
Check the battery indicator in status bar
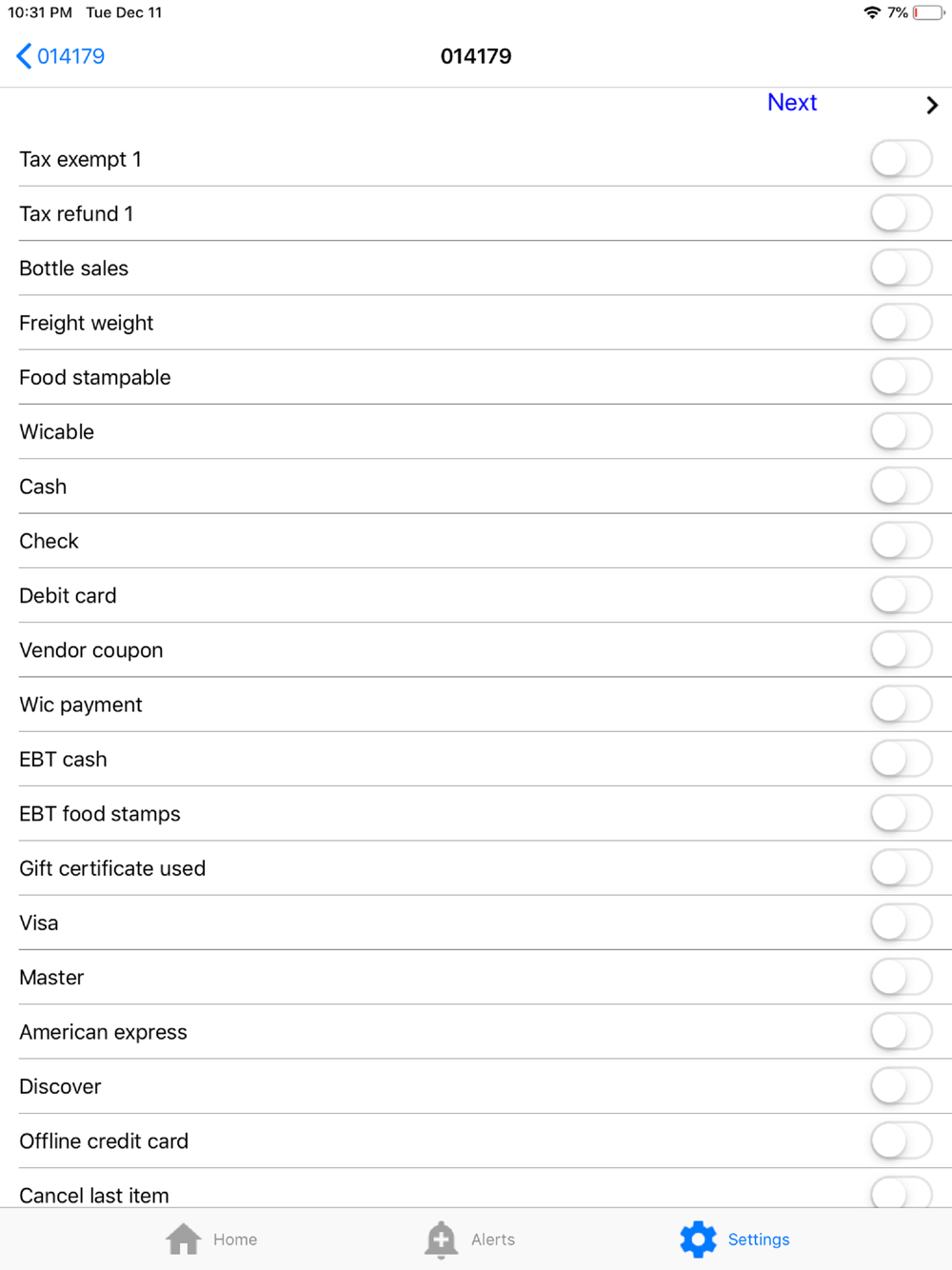[x=928, y=12]
